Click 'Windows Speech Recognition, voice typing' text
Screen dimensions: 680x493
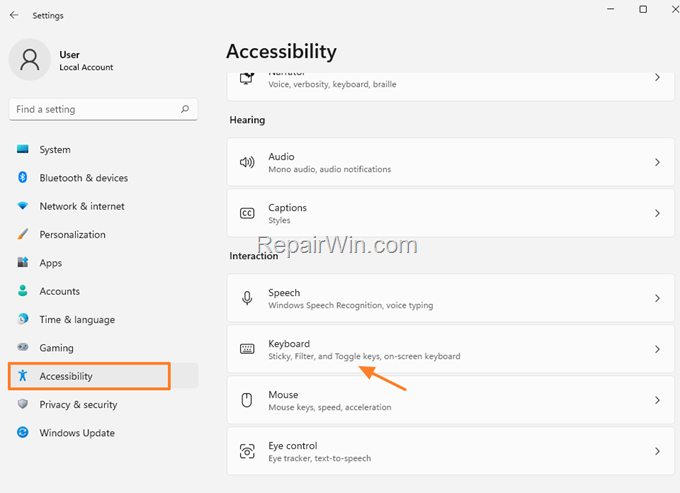pos(350,305)
